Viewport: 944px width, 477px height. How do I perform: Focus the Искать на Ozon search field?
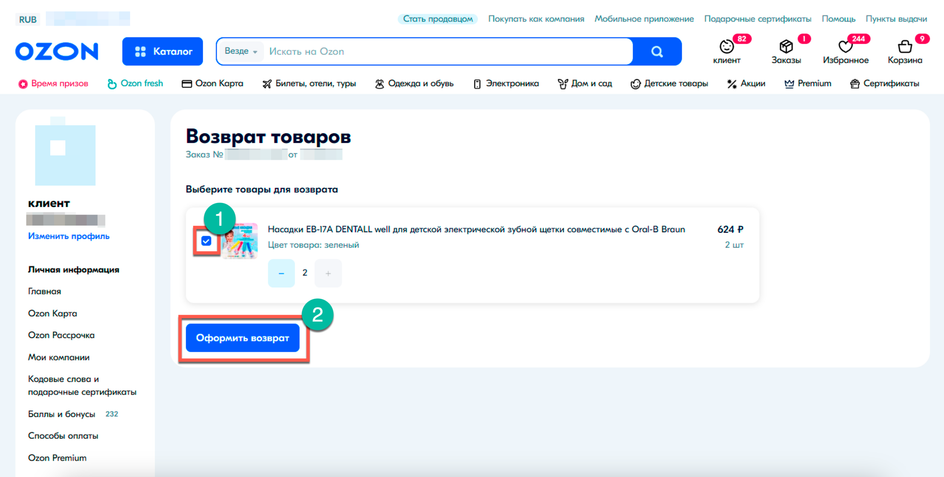449,51
